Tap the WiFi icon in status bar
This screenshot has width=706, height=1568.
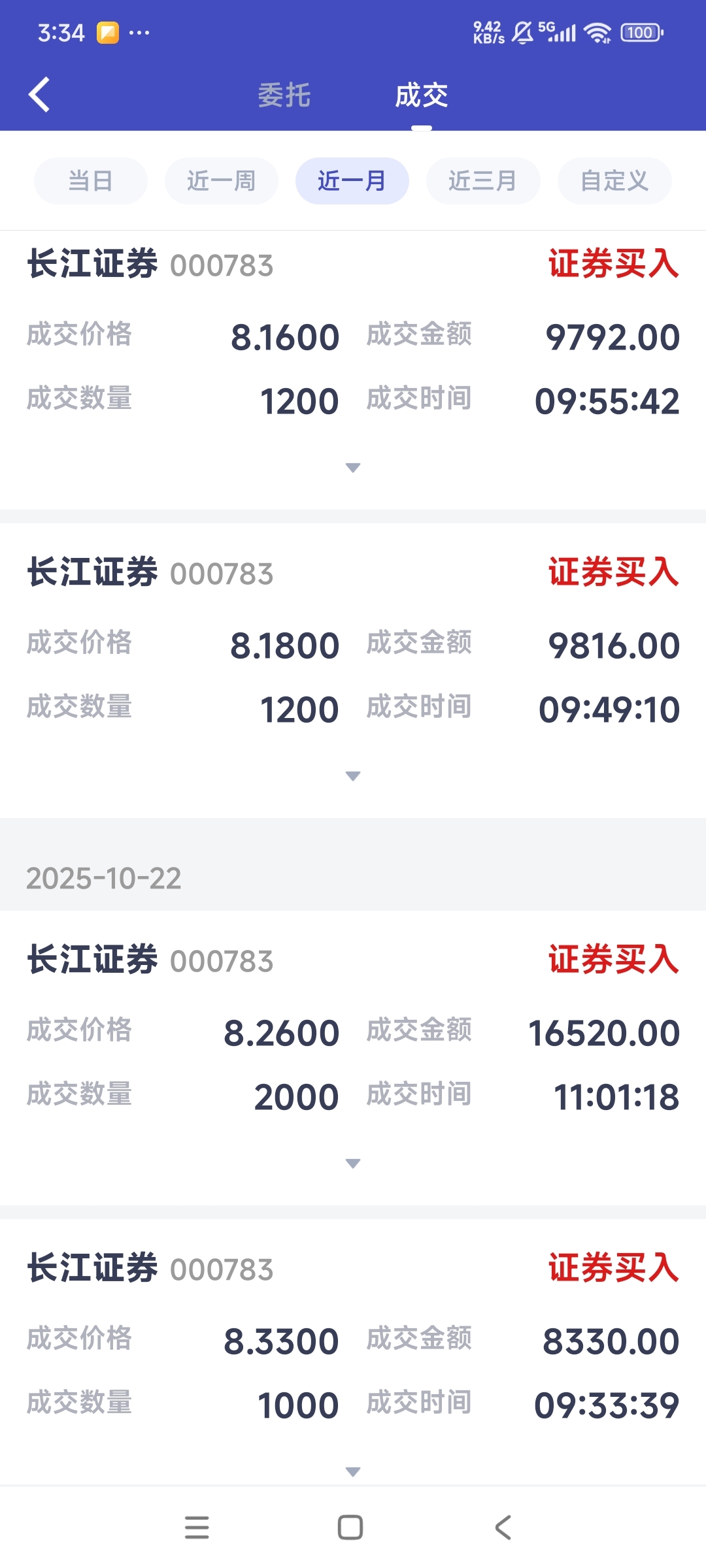tap(597, 33)
